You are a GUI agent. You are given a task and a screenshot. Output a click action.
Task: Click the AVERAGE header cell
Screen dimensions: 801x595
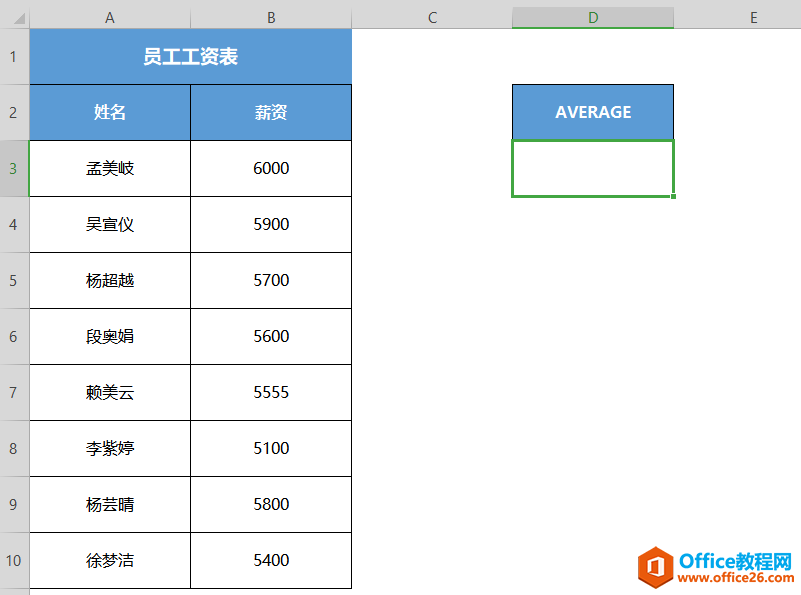click(592, 112)
